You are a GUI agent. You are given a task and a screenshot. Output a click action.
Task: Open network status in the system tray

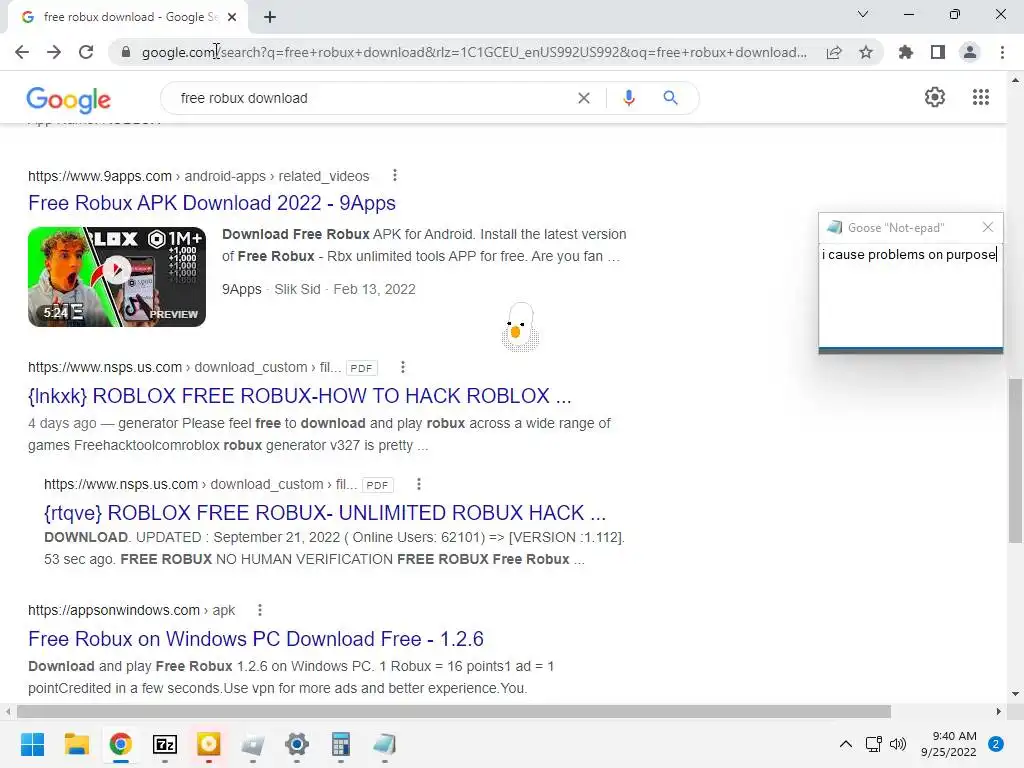pos(873,744)
